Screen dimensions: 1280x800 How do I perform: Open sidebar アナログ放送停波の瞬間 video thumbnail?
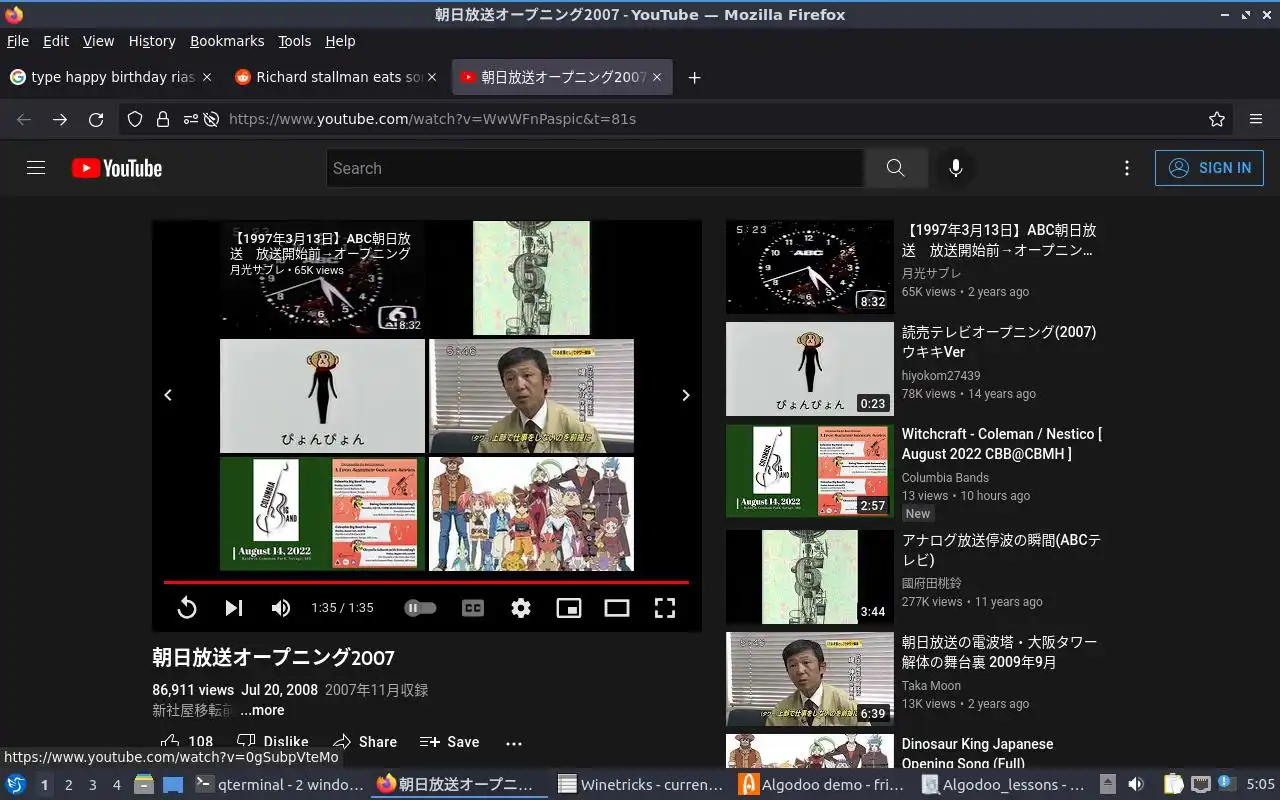[809, 577]
